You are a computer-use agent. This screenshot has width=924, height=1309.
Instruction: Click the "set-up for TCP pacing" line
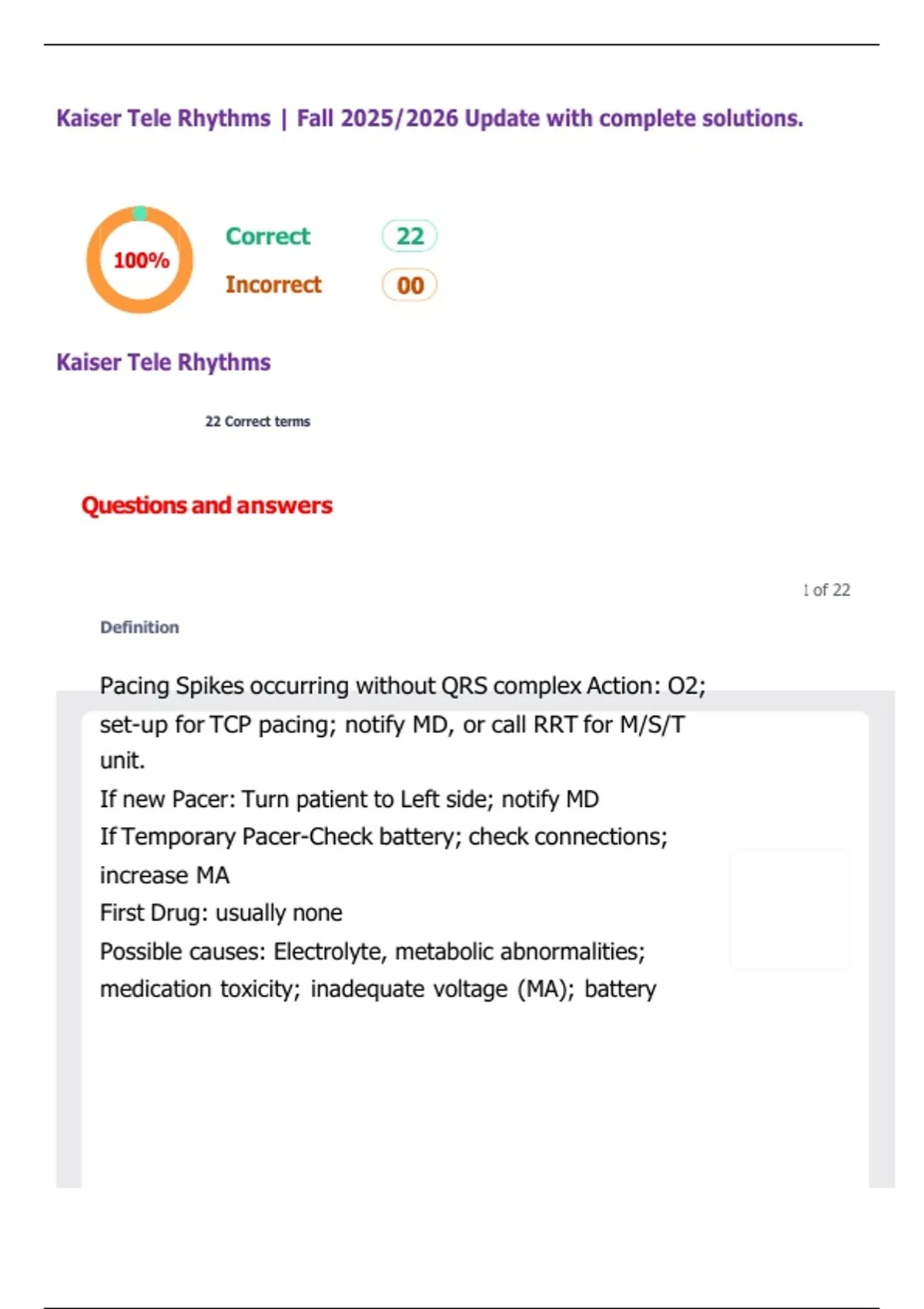pyautogui.click(x=392, y=725)
